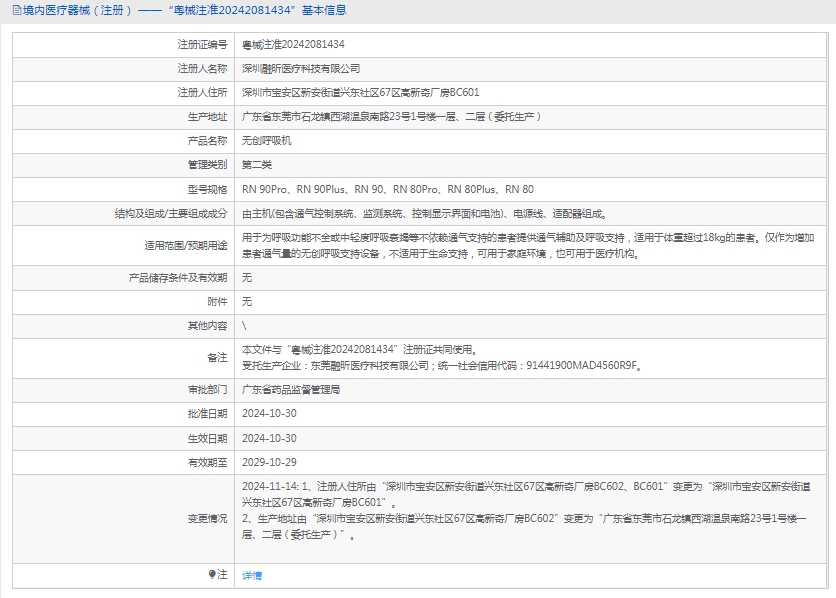Click the 结构及组成 description text
The image size is (836, 598).
tap(424, 214)
